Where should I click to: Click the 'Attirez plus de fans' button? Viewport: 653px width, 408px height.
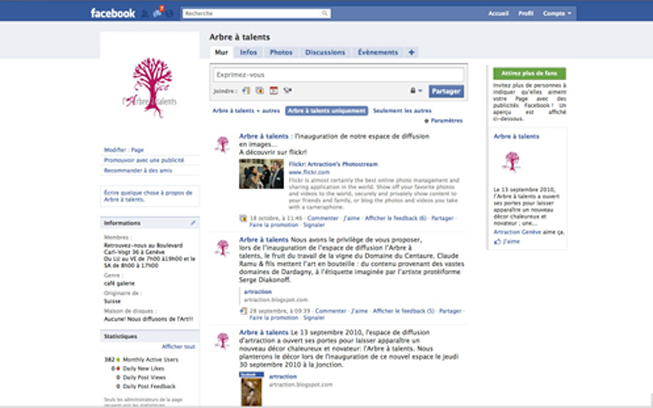529,74
